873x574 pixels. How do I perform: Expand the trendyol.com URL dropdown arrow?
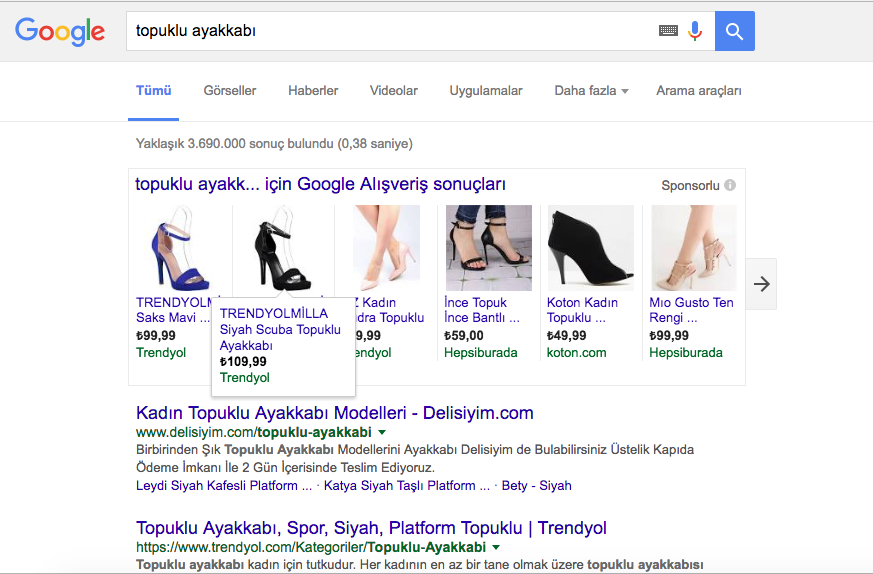click(x=496, y=547)
